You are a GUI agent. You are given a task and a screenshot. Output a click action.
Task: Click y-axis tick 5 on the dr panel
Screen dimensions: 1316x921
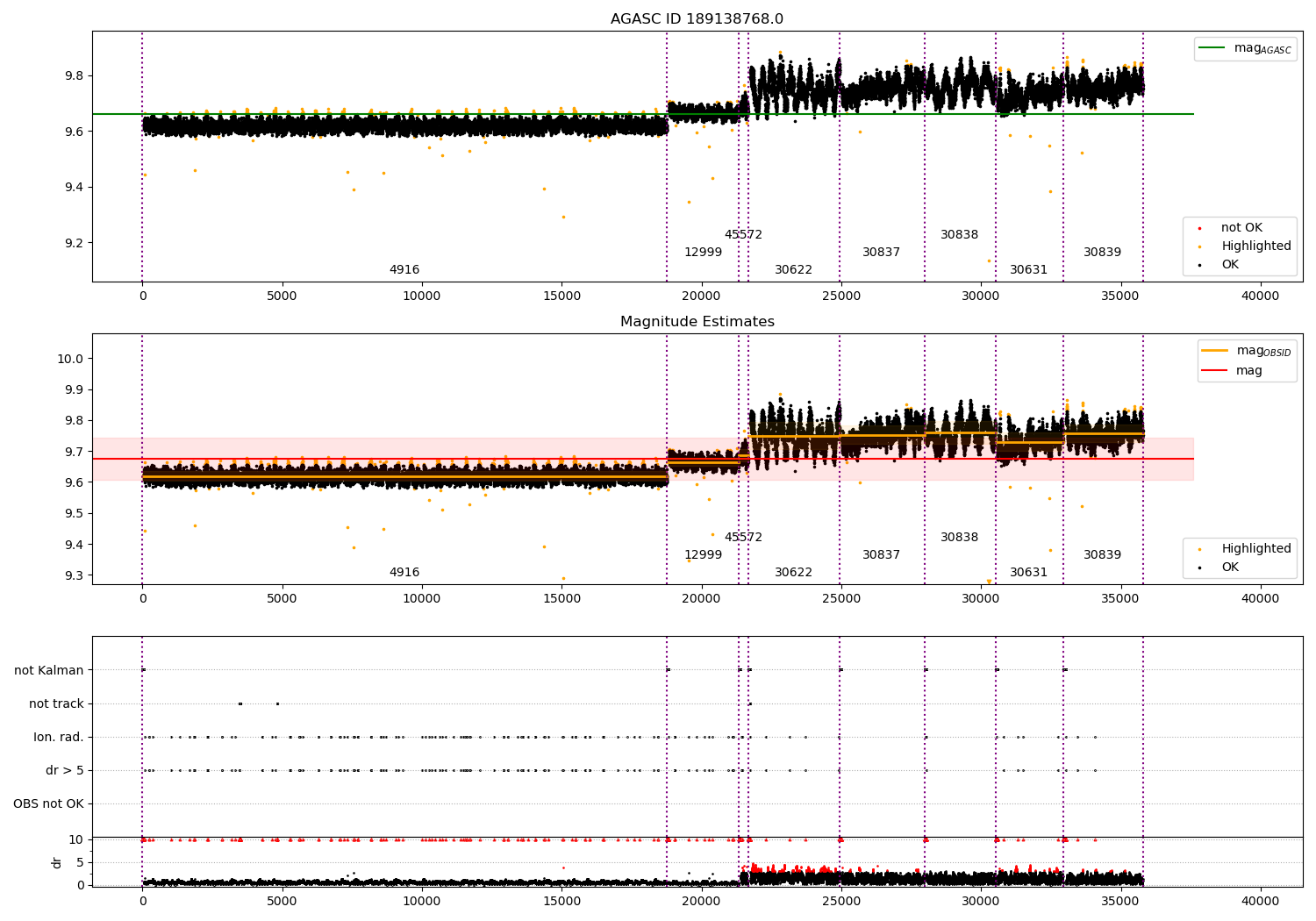pyautogui.click(x=80, y=863)
